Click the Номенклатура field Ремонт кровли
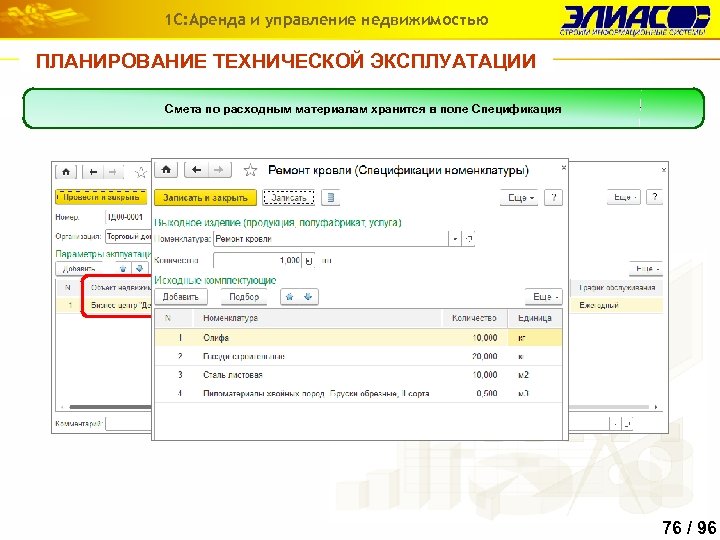Image resolution: width=720 pixels, height=540 pixels. pos(331,239)
